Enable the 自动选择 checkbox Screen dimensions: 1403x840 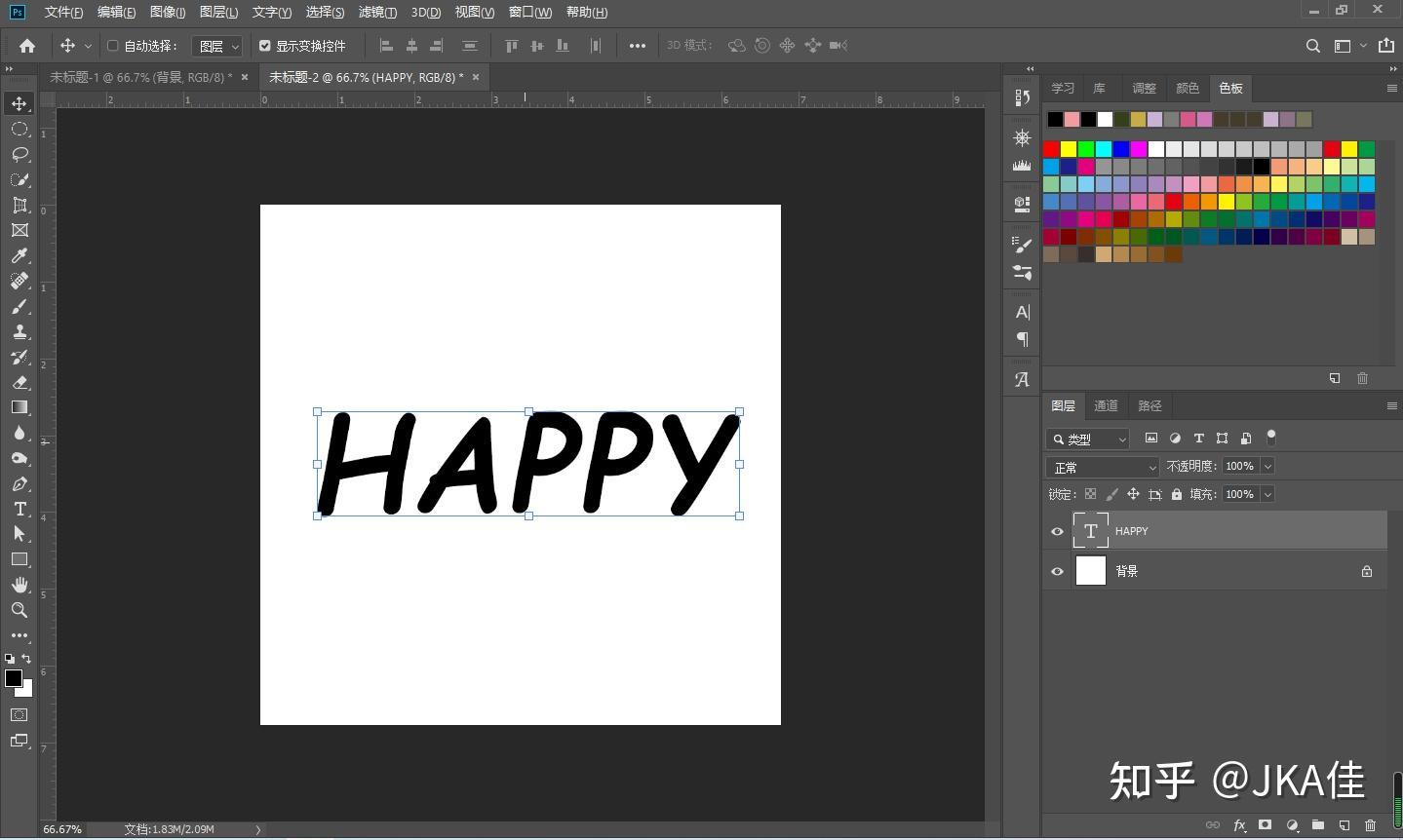point(111,45)
